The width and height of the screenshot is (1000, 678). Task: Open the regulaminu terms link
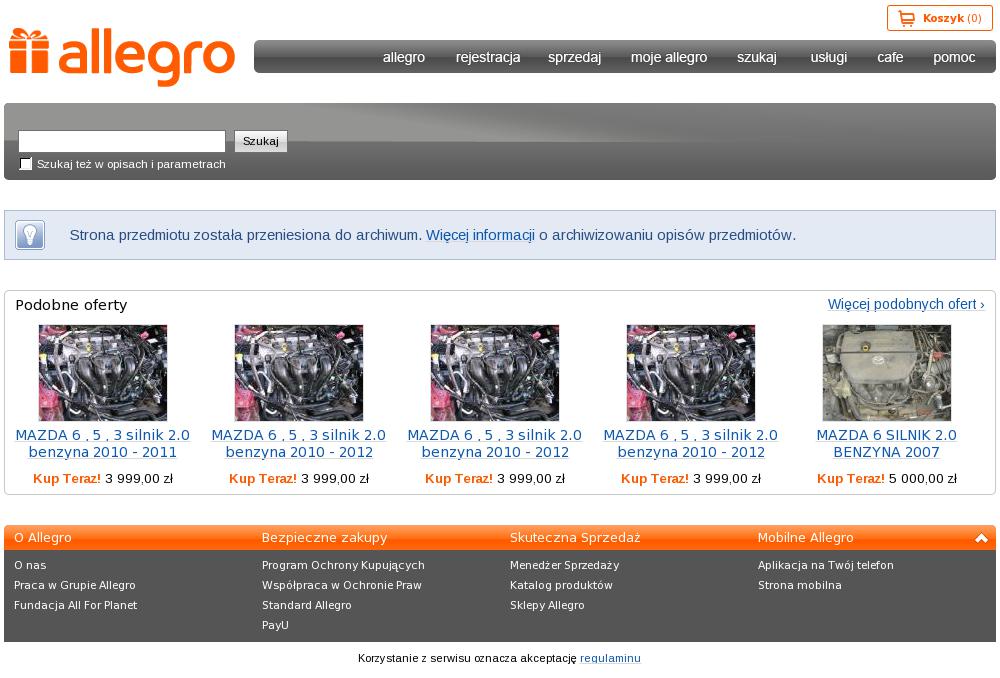(x=610, y=658)
